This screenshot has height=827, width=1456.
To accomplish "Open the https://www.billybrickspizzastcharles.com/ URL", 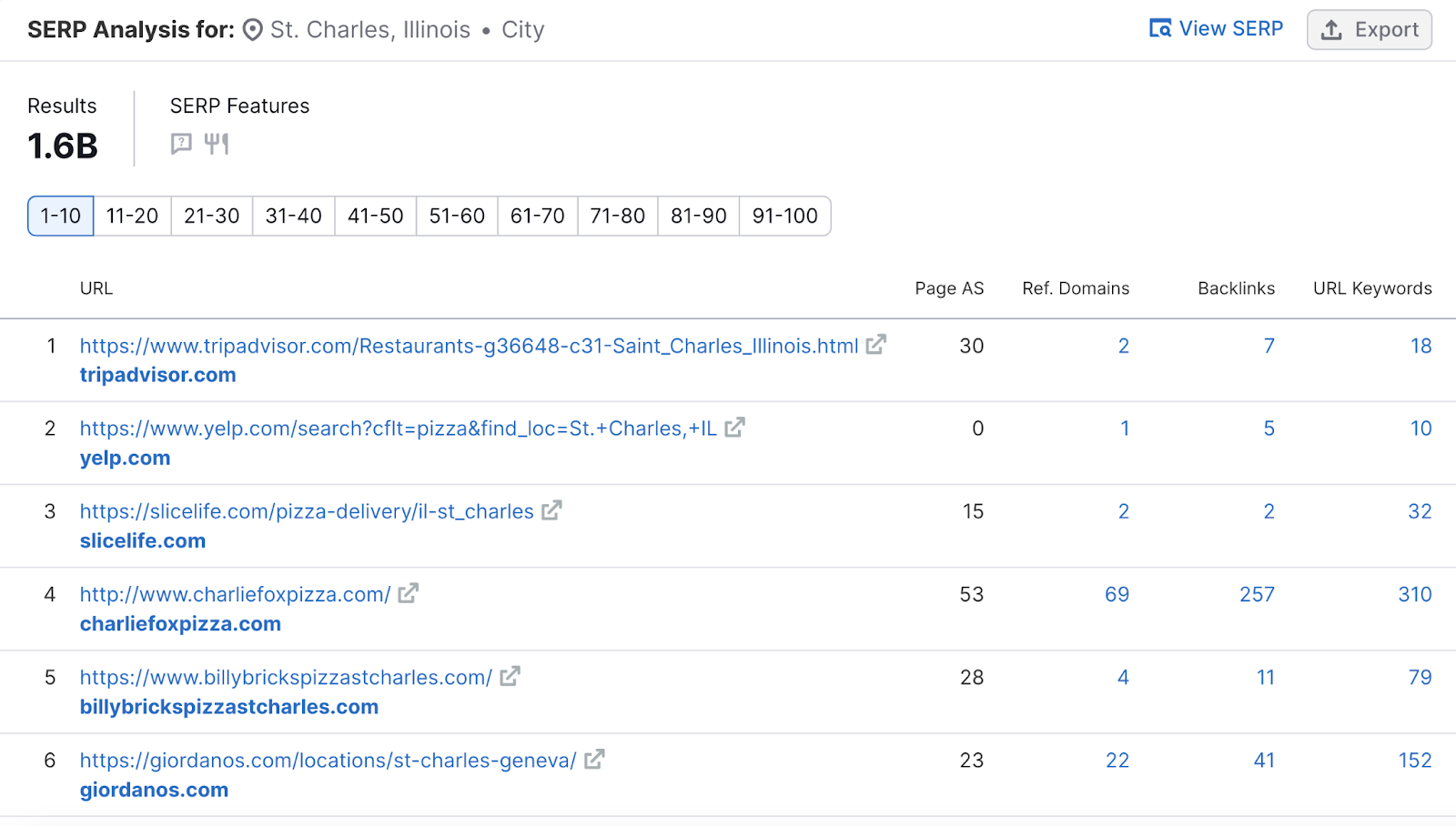I will pyautogui.click(x=286, y=677).
